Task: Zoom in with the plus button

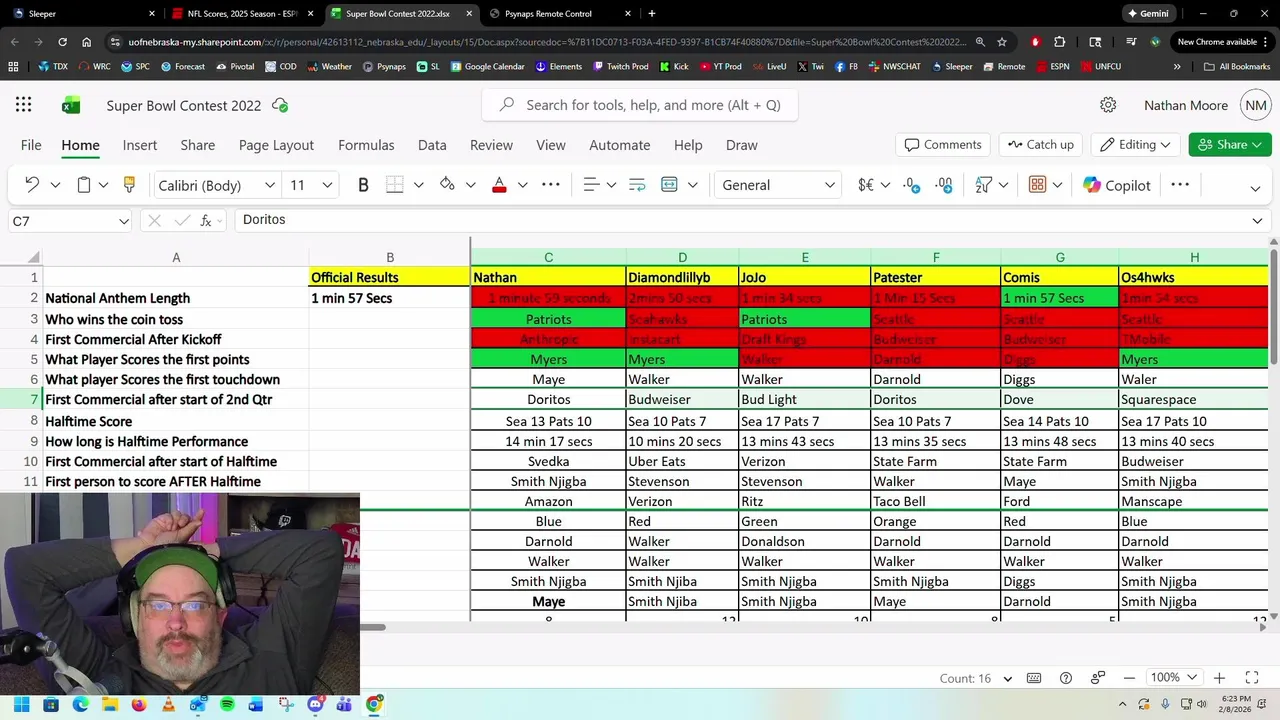Action: pyautogui.click(x=1219, y=678)
